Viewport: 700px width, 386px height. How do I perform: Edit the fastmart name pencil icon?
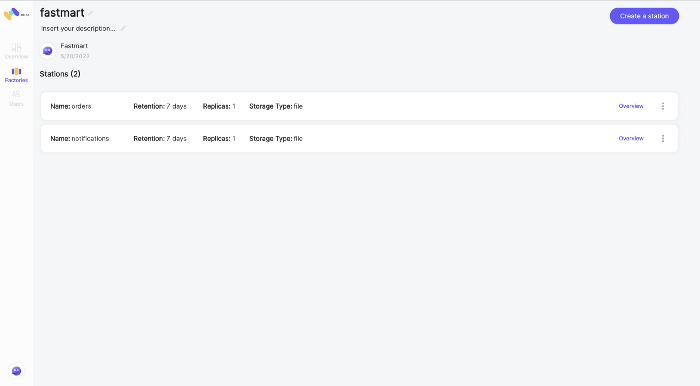[x=91, y=13]
